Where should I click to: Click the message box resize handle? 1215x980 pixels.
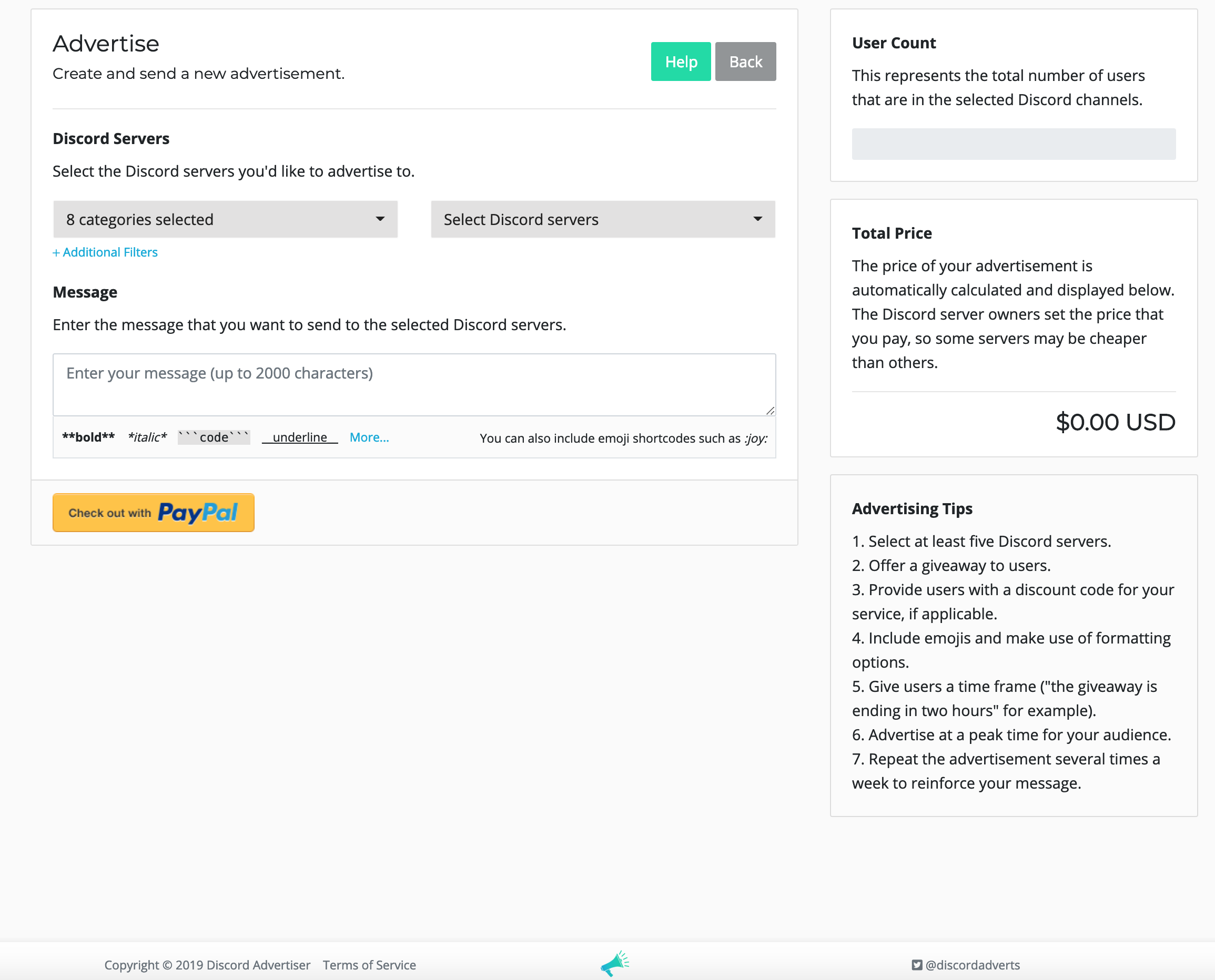[770, 411]
